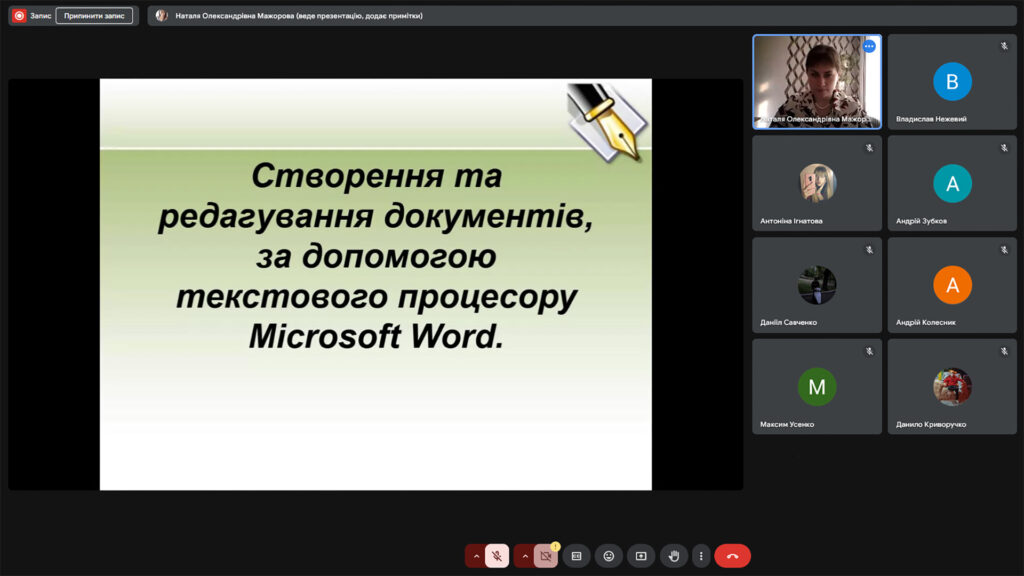Select Антоніна Ігнатова participant tile
Screen dimensions: 1024x576
(817, 184)
